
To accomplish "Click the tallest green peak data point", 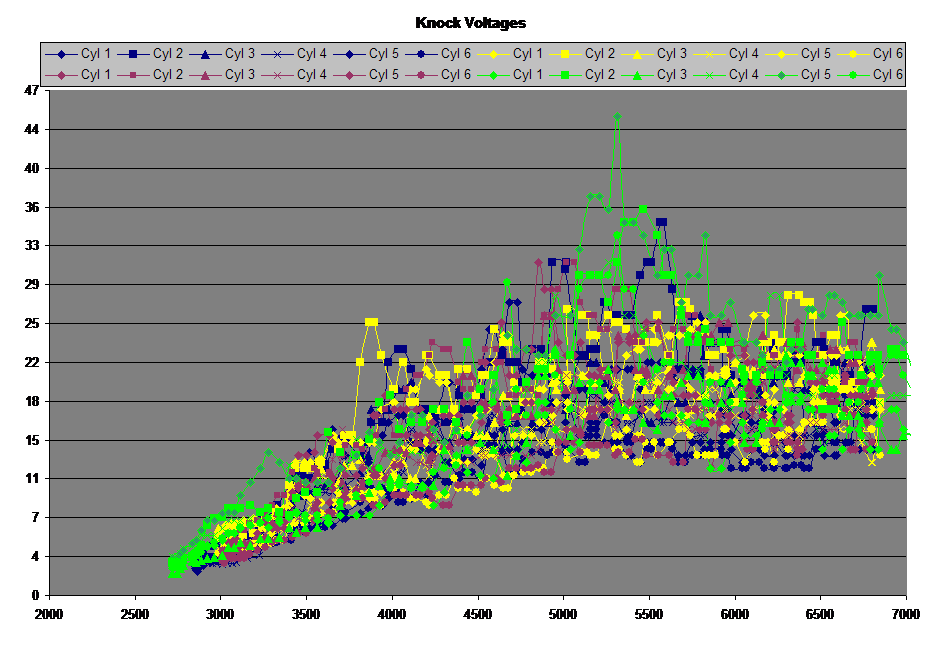I will (x=617, y=117).
